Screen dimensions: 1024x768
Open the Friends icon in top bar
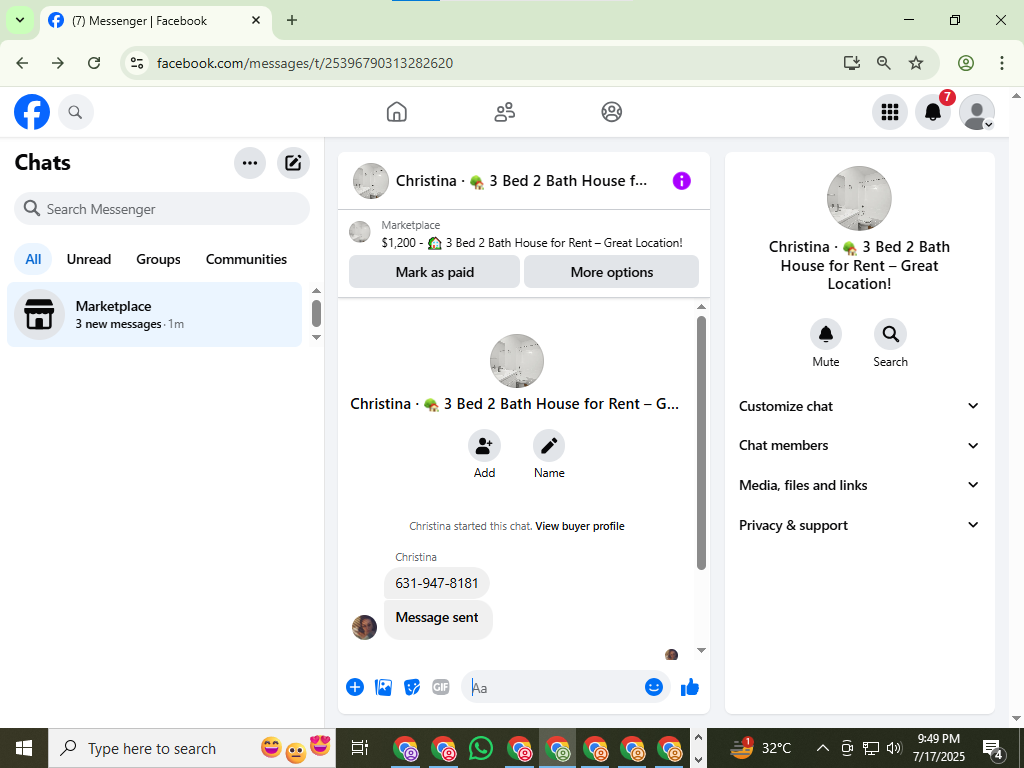[504, 112]
